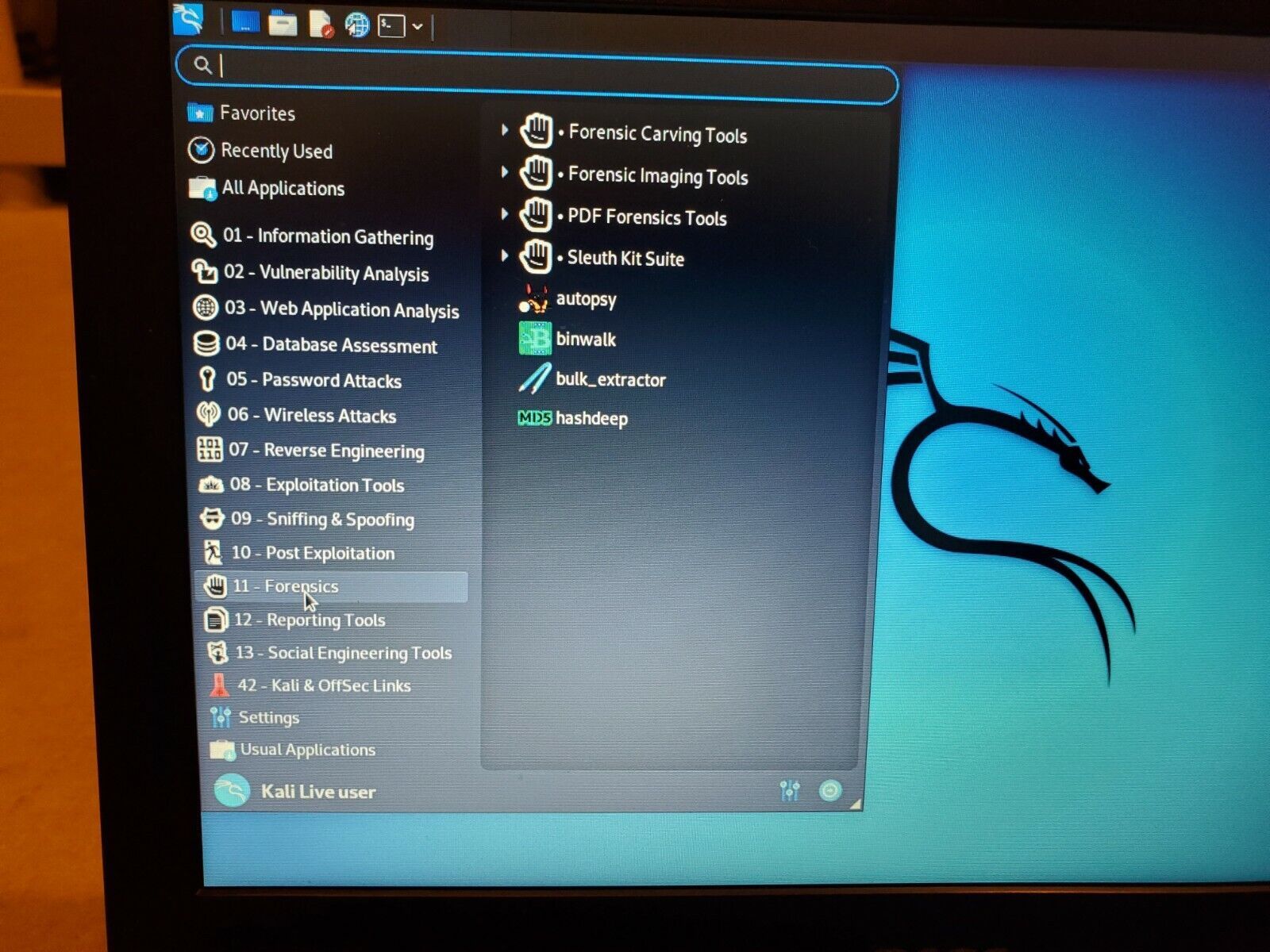Launch the text editor icon in panel

point(321,24)
